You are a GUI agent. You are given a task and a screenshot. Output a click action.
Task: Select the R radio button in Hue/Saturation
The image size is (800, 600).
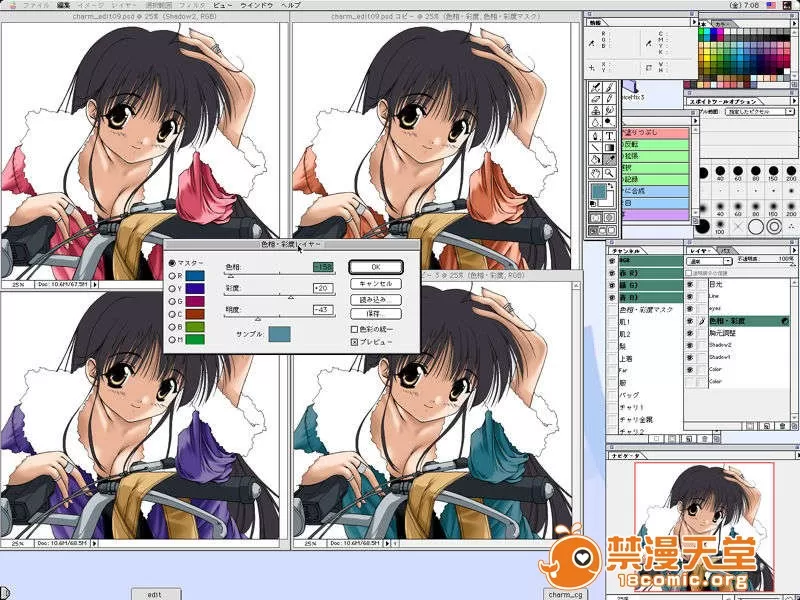(x=171, y=276)
